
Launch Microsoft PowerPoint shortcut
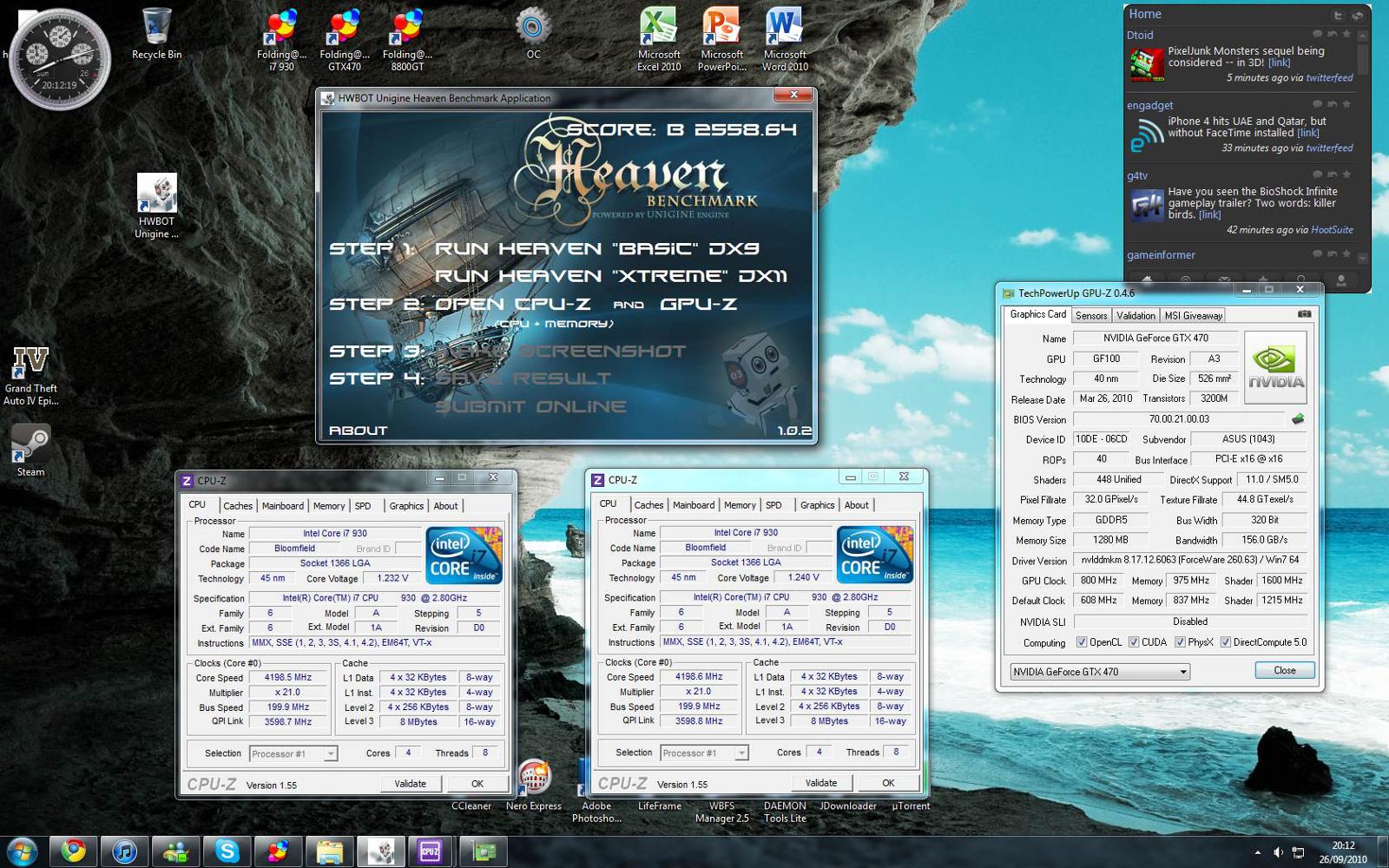(x=721, y=40)
